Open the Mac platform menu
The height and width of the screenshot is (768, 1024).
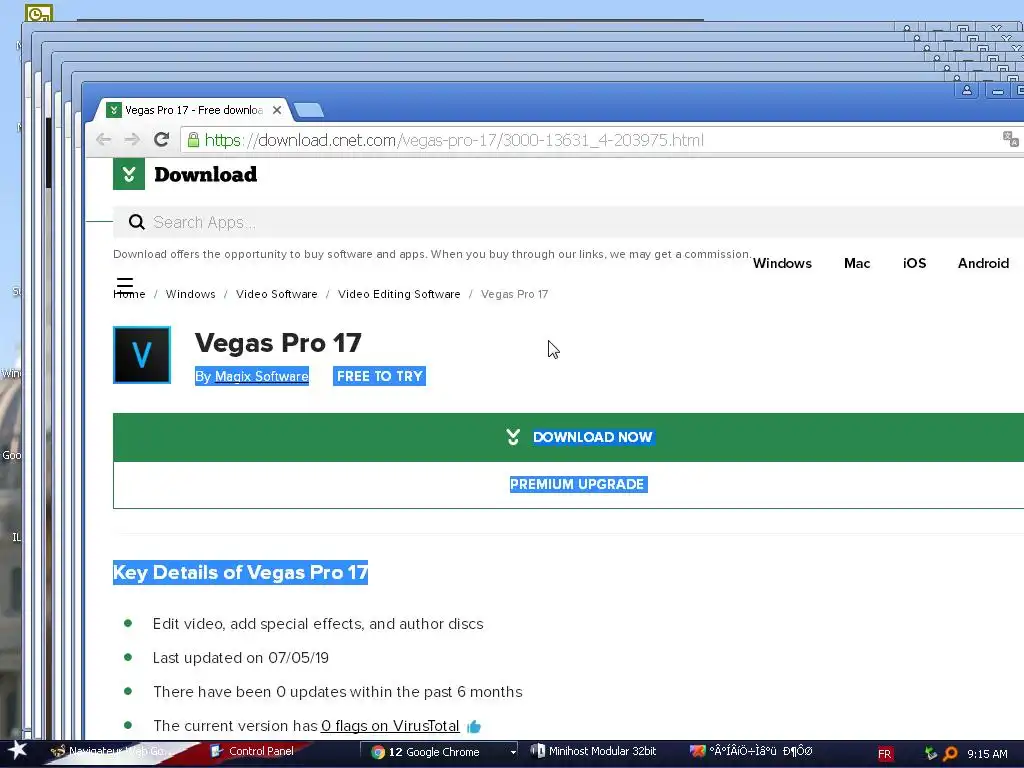[857, 263]
